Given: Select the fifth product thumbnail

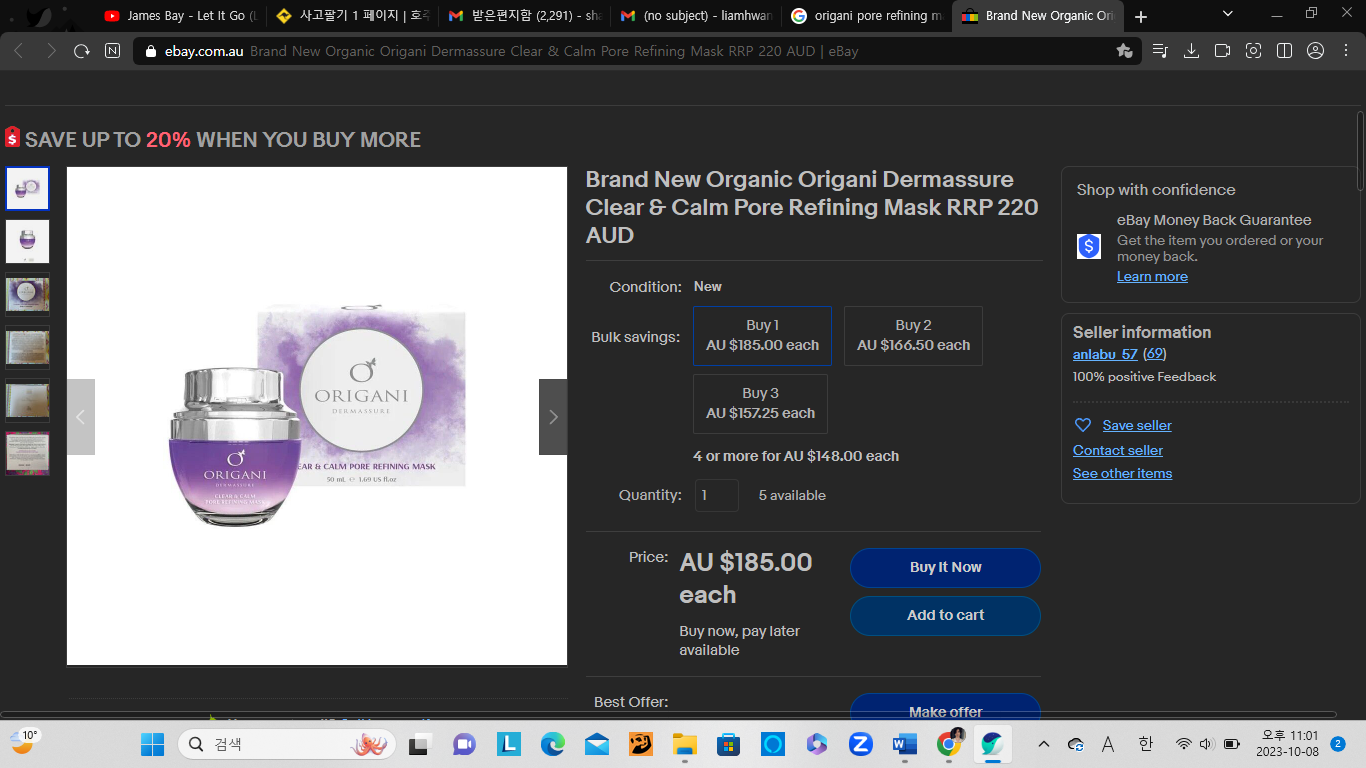Looking at the screenshot, I should [27, 400].
